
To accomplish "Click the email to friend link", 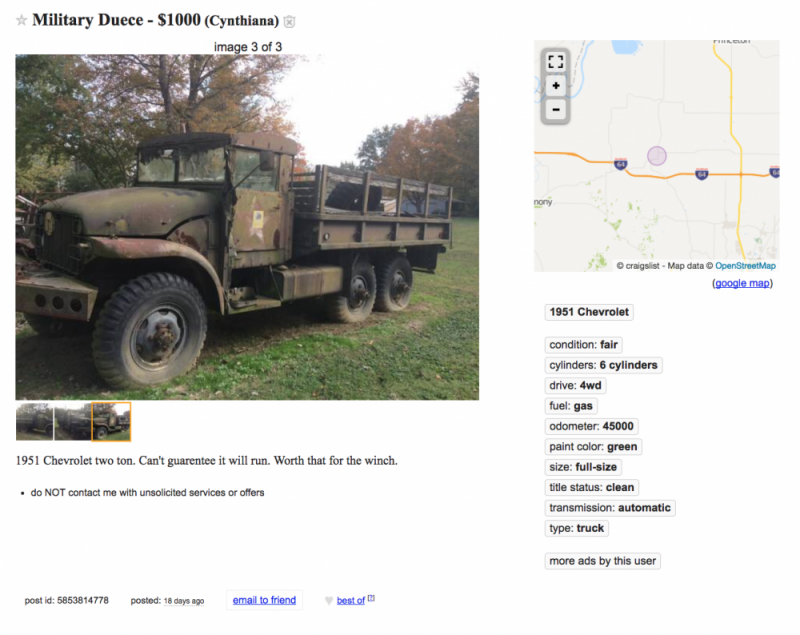I will (264, 600).
